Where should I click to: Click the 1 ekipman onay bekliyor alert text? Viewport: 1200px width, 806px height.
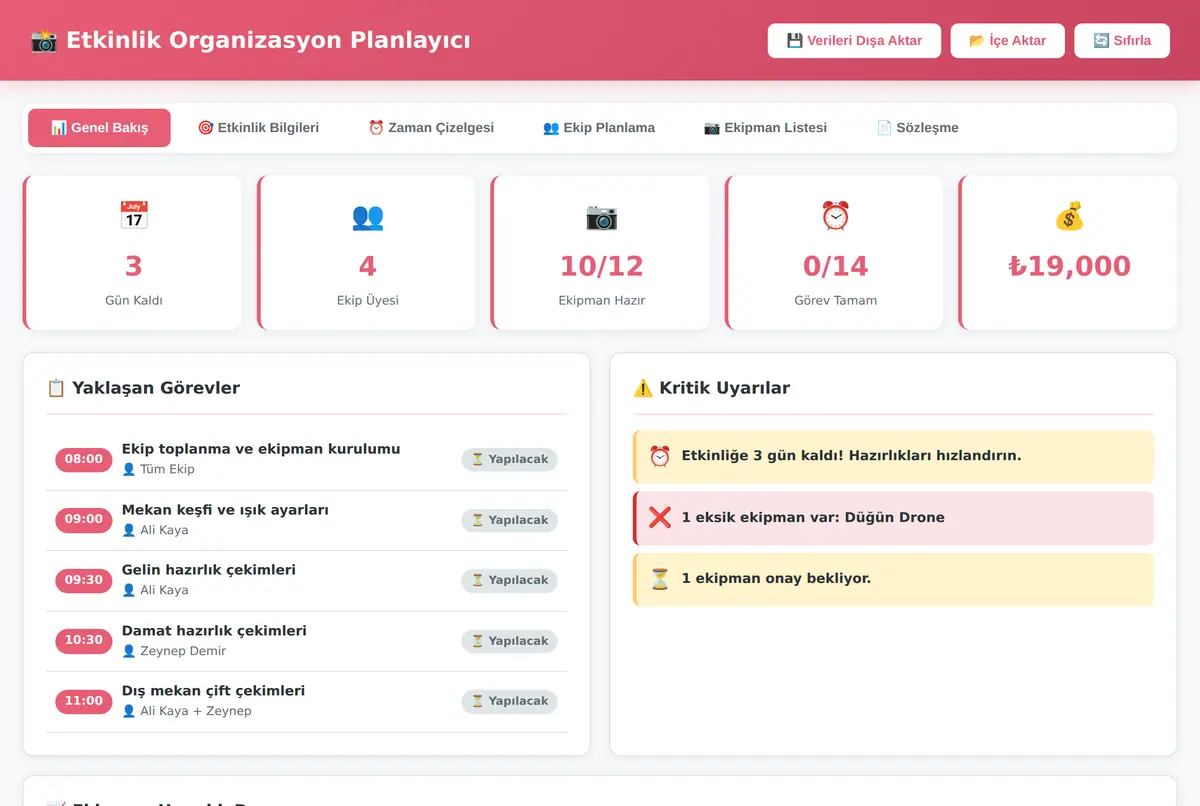pyautogui.click(x=776, y=579)
